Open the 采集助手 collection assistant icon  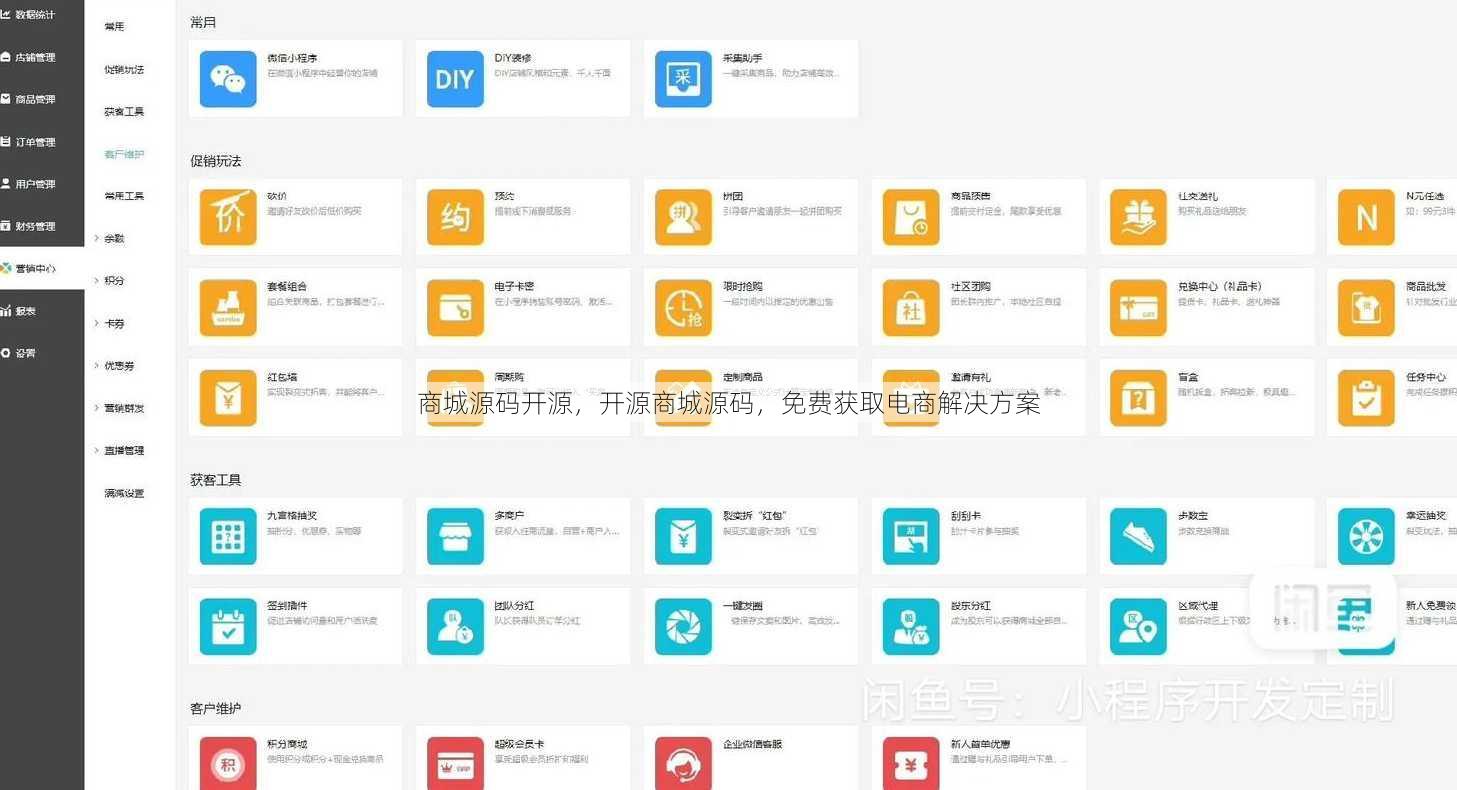coord(683,79)
